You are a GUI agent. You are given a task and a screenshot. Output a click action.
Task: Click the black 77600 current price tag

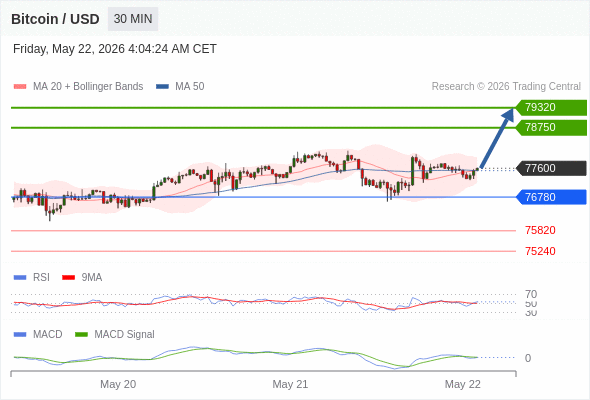(x=551, y=168)
